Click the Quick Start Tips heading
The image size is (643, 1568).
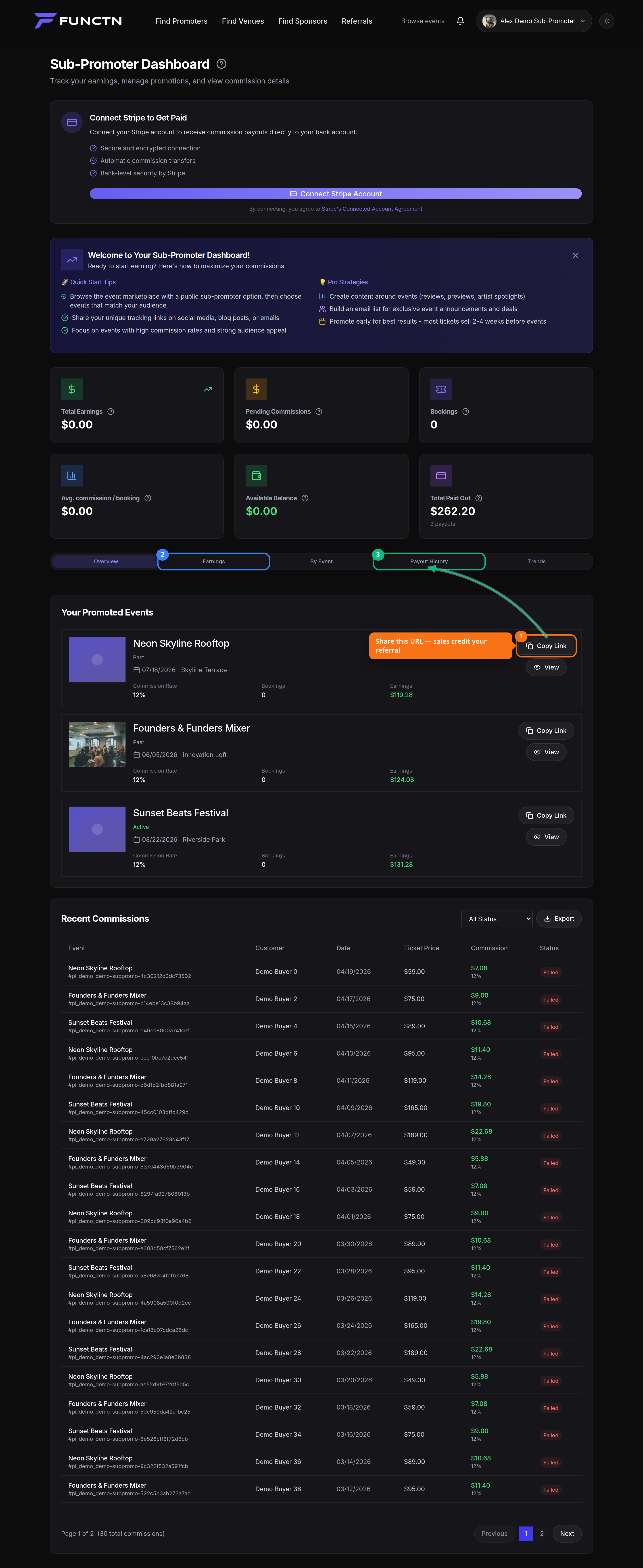pyautogui.click(x=88, y=282)
